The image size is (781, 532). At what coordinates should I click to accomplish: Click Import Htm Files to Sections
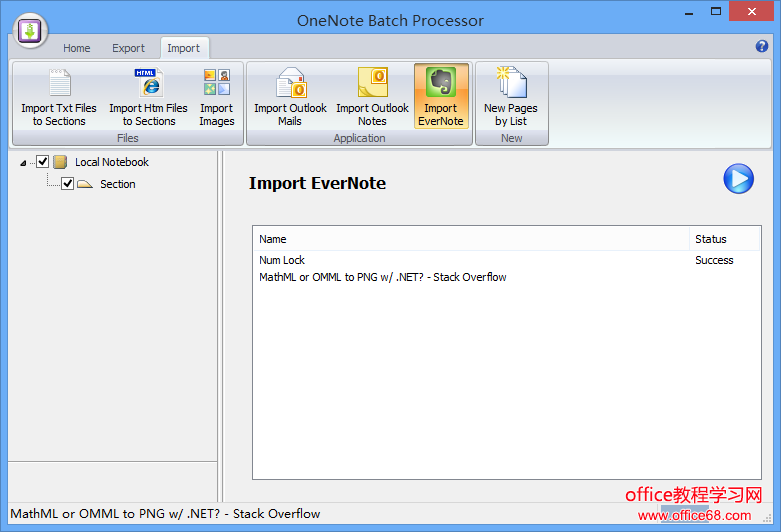click(x=148, y=97)
